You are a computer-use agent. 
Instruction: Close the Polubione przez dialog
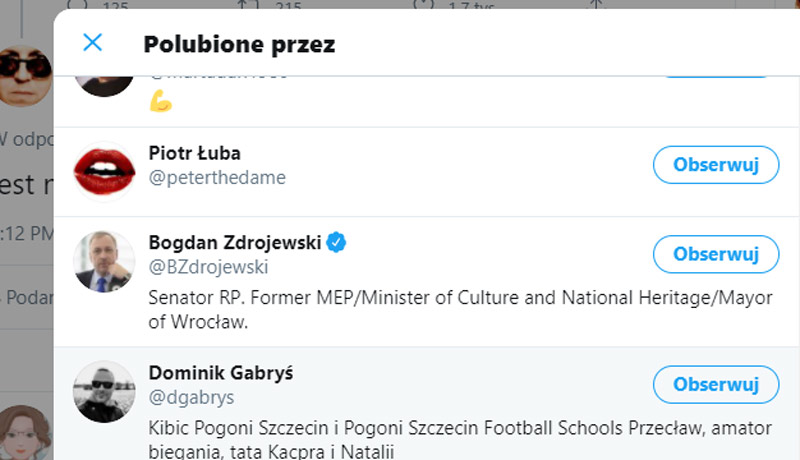(92, 43)
